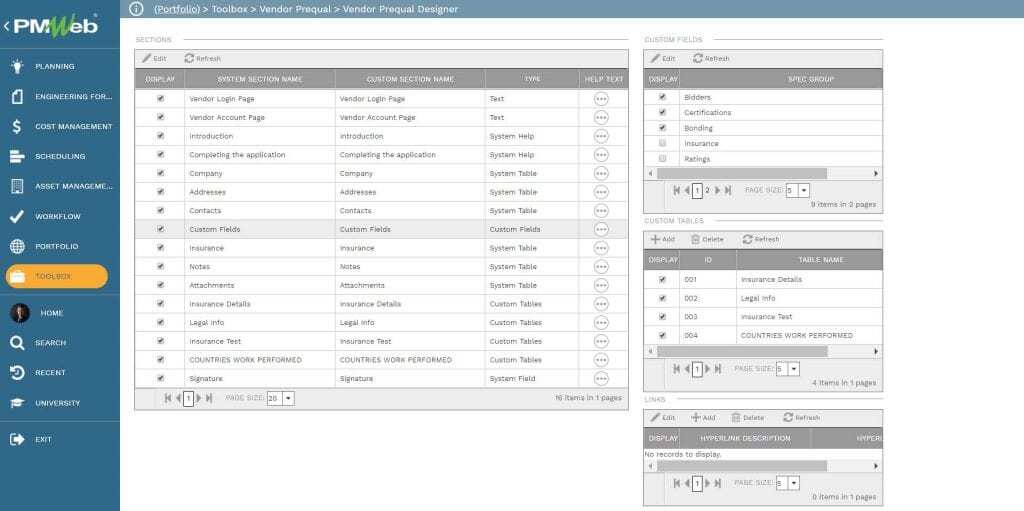Go to last page in Custom Fields pager
Viewport: 1024px width, 511px height.
point(728,190)
